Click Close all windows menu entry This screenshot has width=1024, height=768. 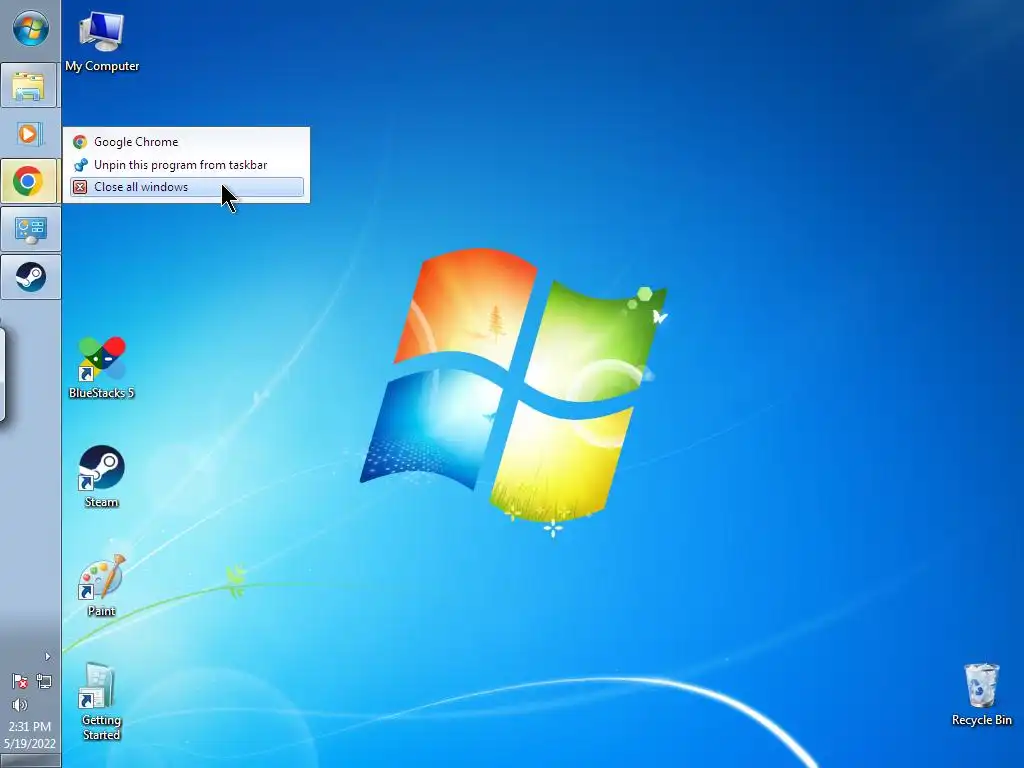187,187
